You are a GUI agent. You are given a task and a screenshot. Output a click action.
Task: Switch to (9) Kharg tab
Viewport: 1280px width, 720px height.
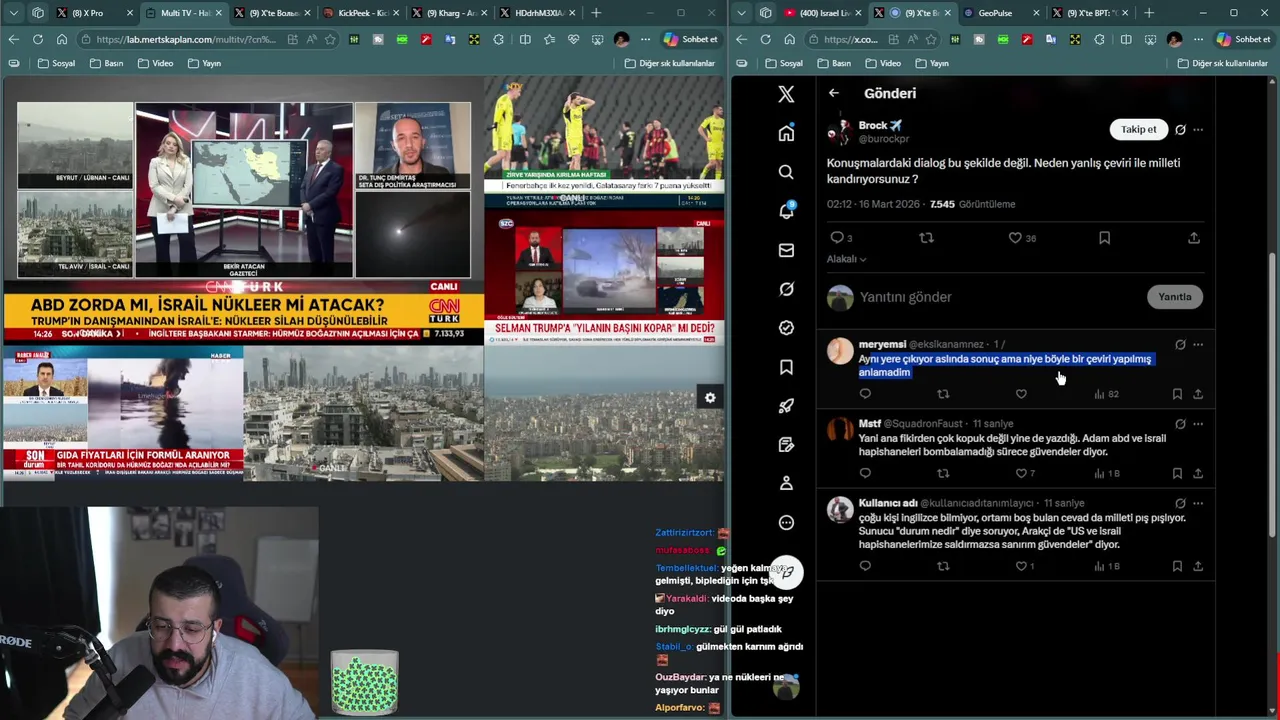point(450,13)
